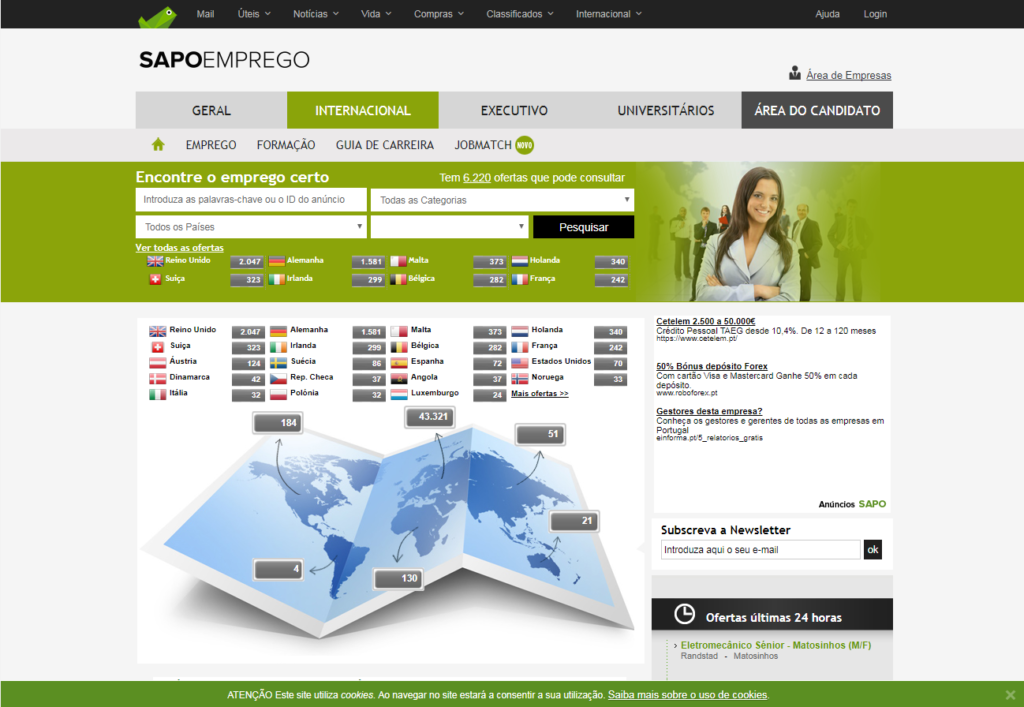
Task: Expand the Notícias top menu
Action: [x=316, y=14]
